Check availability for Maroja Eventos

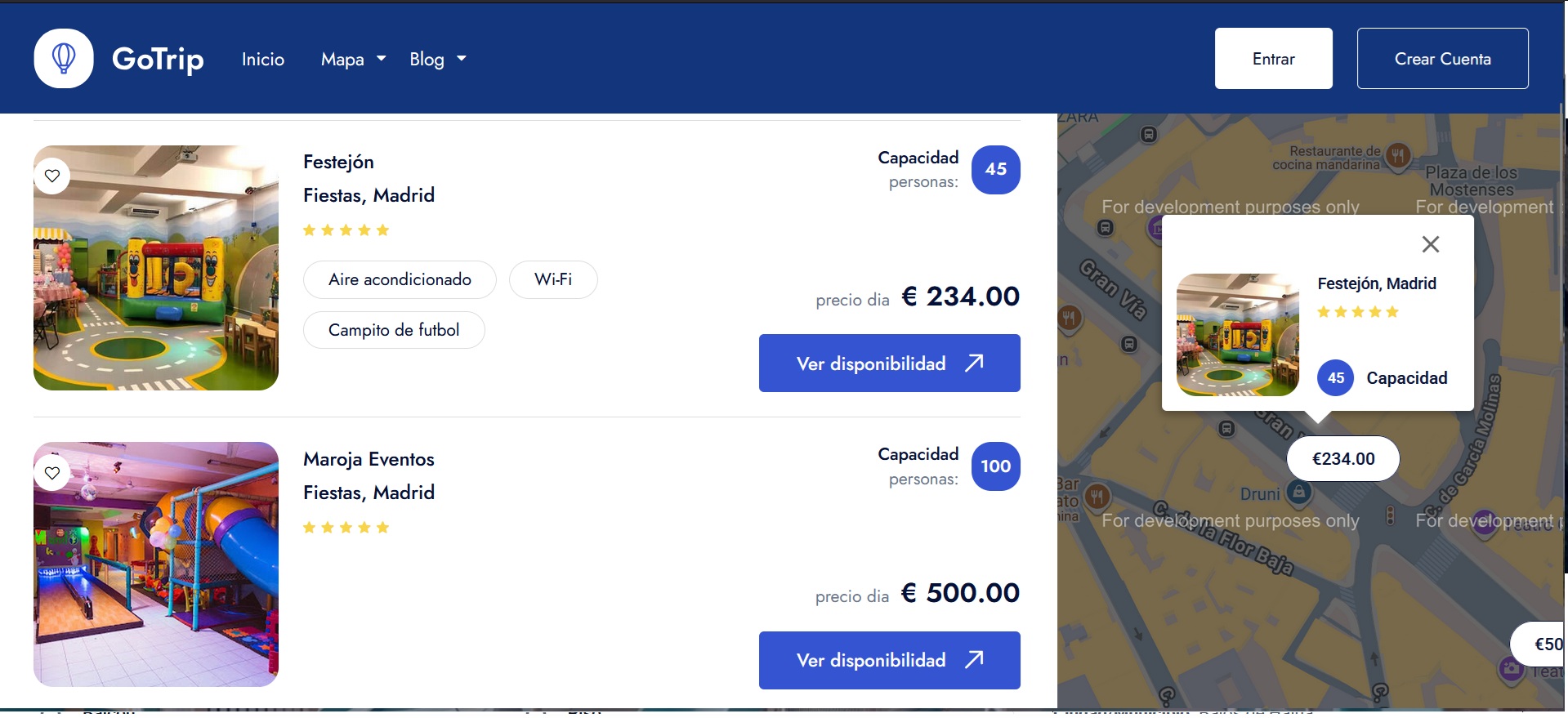(890, 660)
